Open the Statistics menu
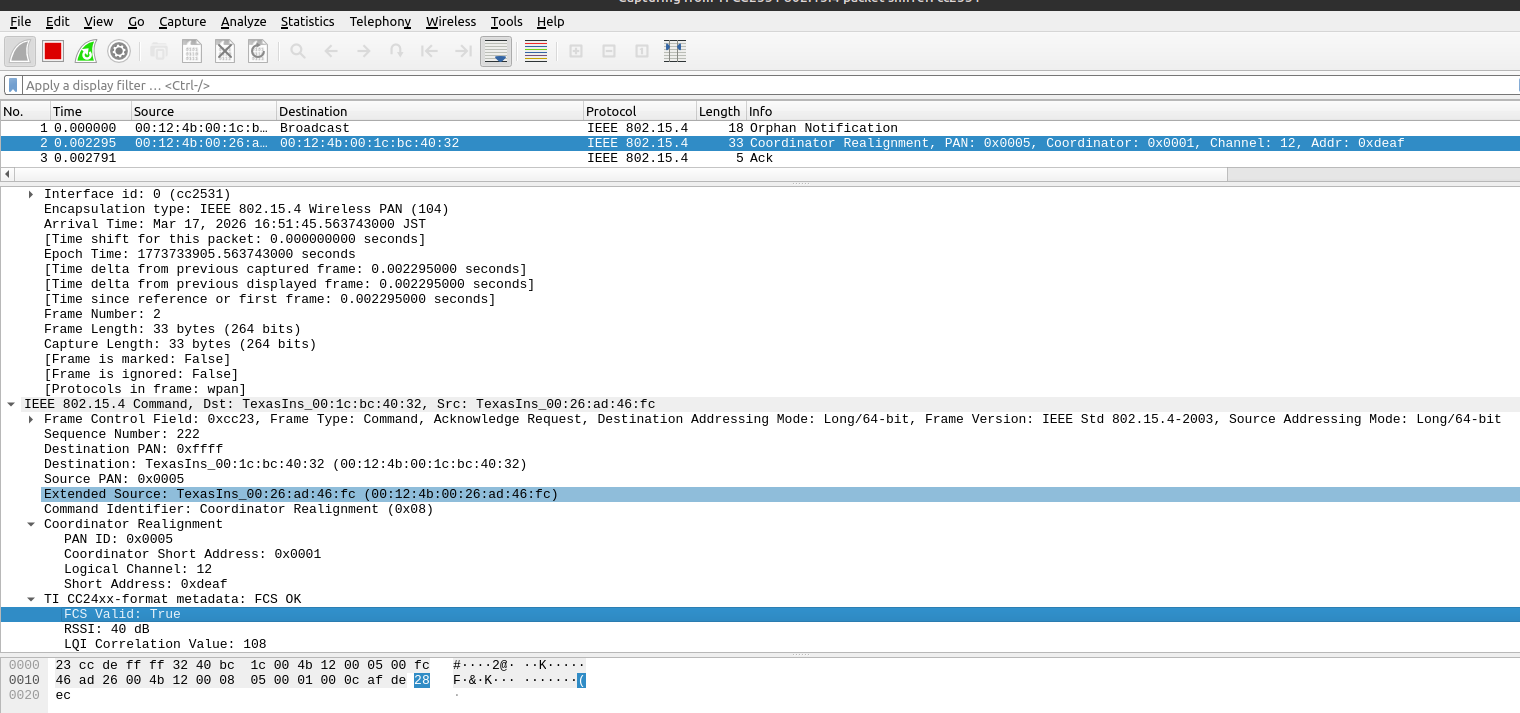The width and height of the screenshot is (1520, 713). [x=307, y=21]
